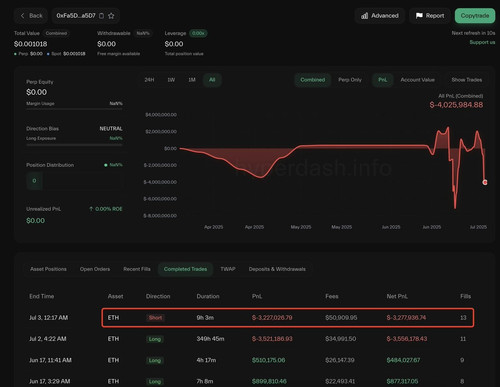Click the Copytrade button
This screenshot has width=500, height=387.
(475, 16)
